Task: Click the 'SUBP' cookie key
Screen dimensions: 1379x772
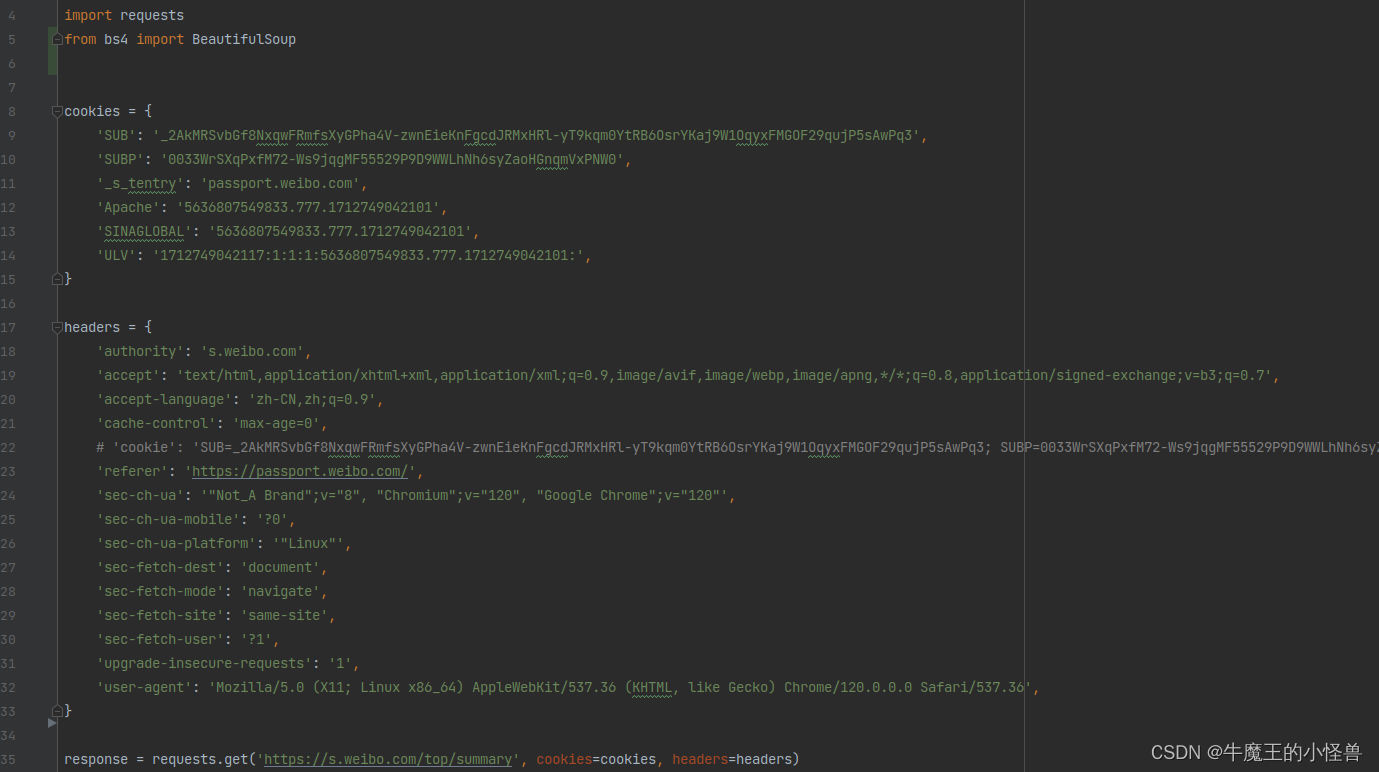Action: pyautogui.click(x=120, y=159)
